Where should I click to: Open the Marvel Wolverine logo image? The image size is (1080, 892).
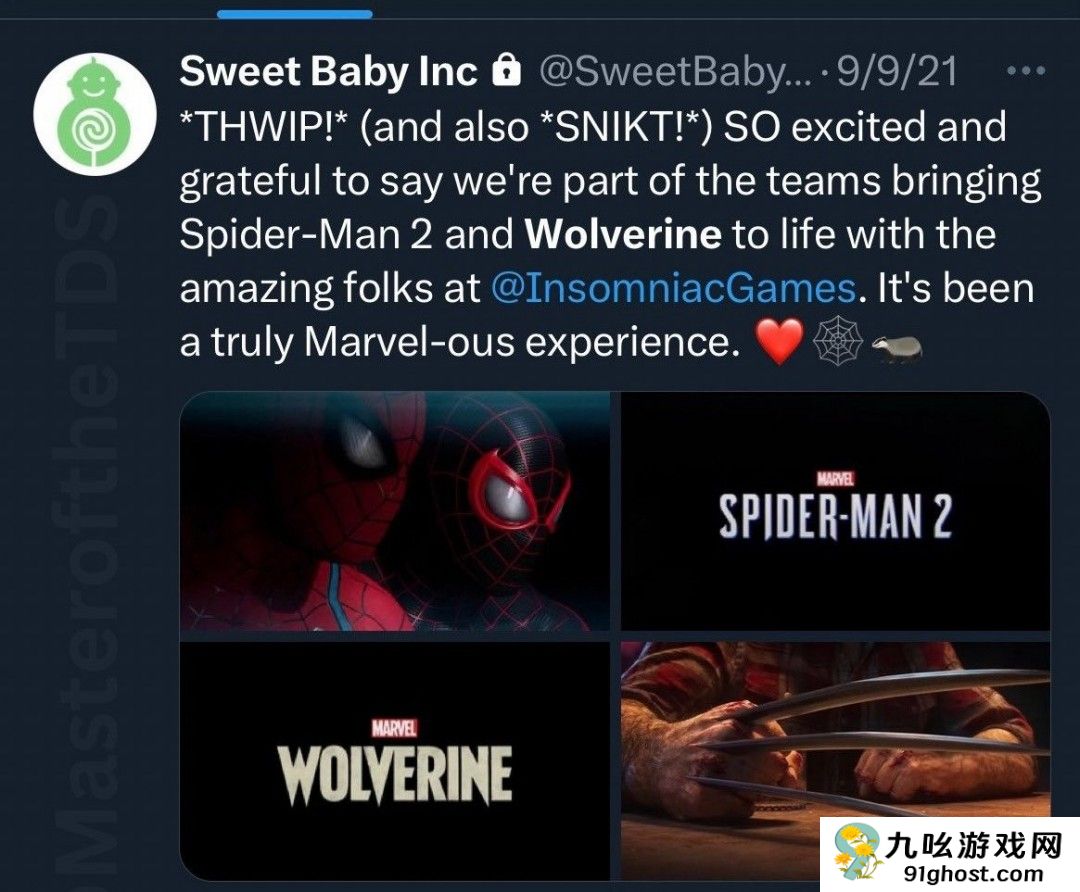395,760
